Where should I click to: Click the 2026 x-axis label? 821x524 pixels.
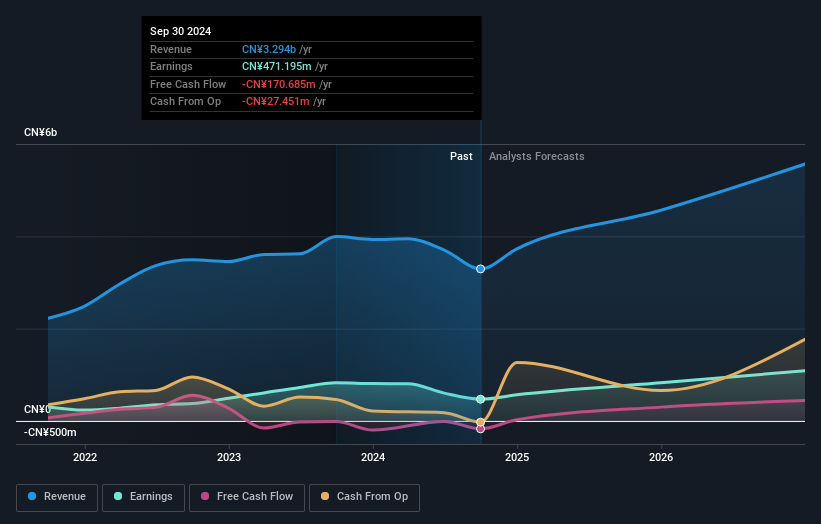(x=661, y=458)
